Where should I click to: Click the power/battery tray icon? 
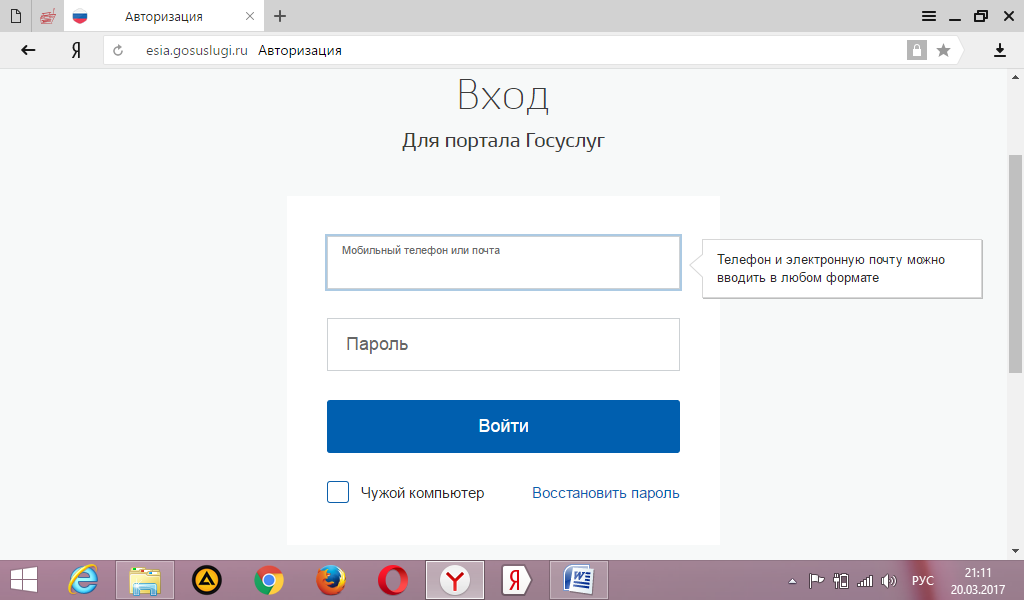tap(841, 580)
